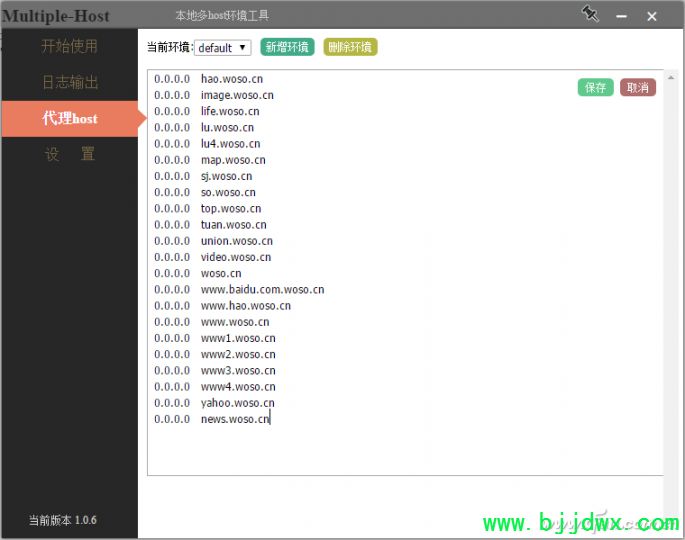Open the 当前环境 default dropdown
This screenshot has width=685, height=540.
223,48
